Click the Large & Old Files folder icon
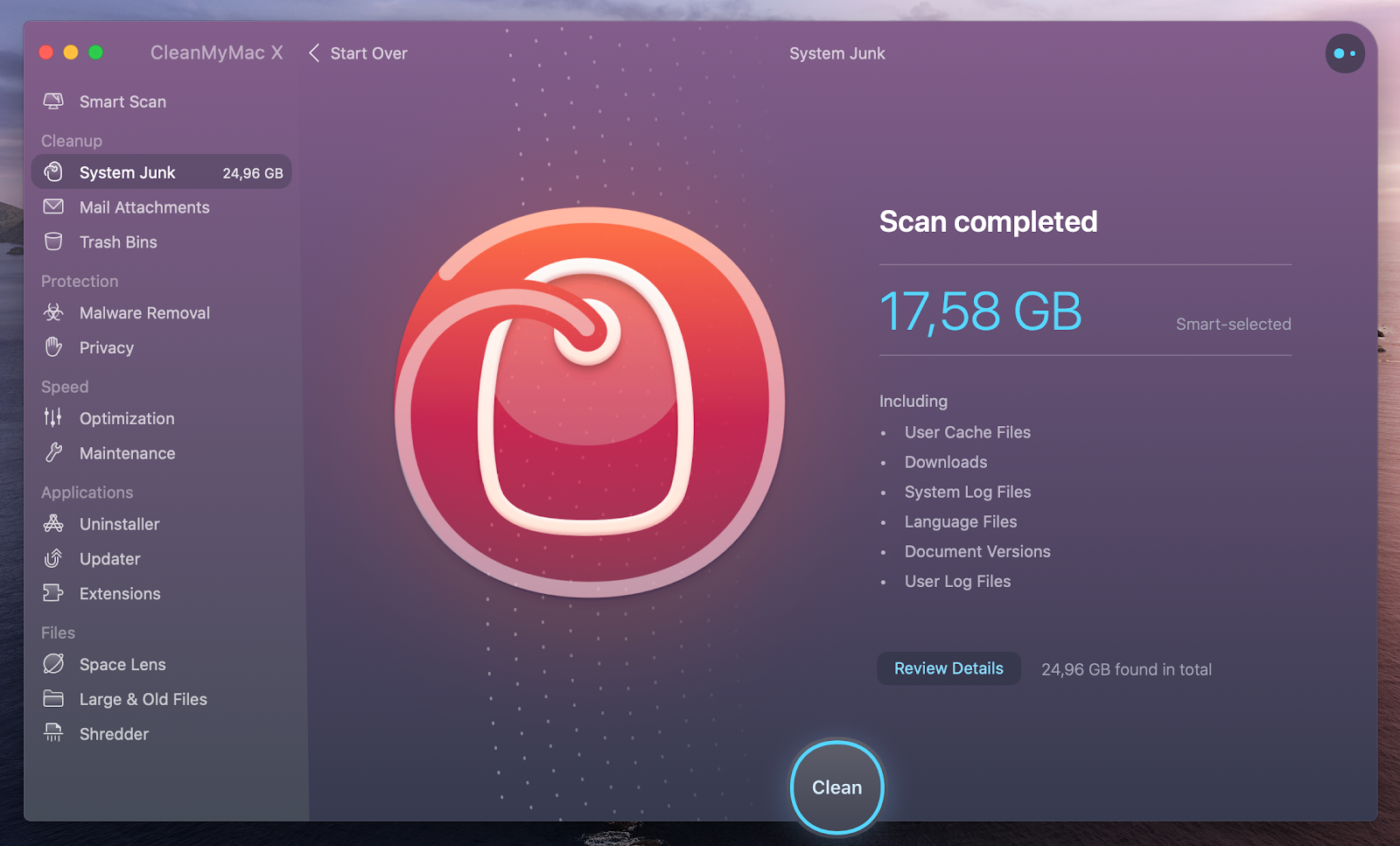 [53, 699]
